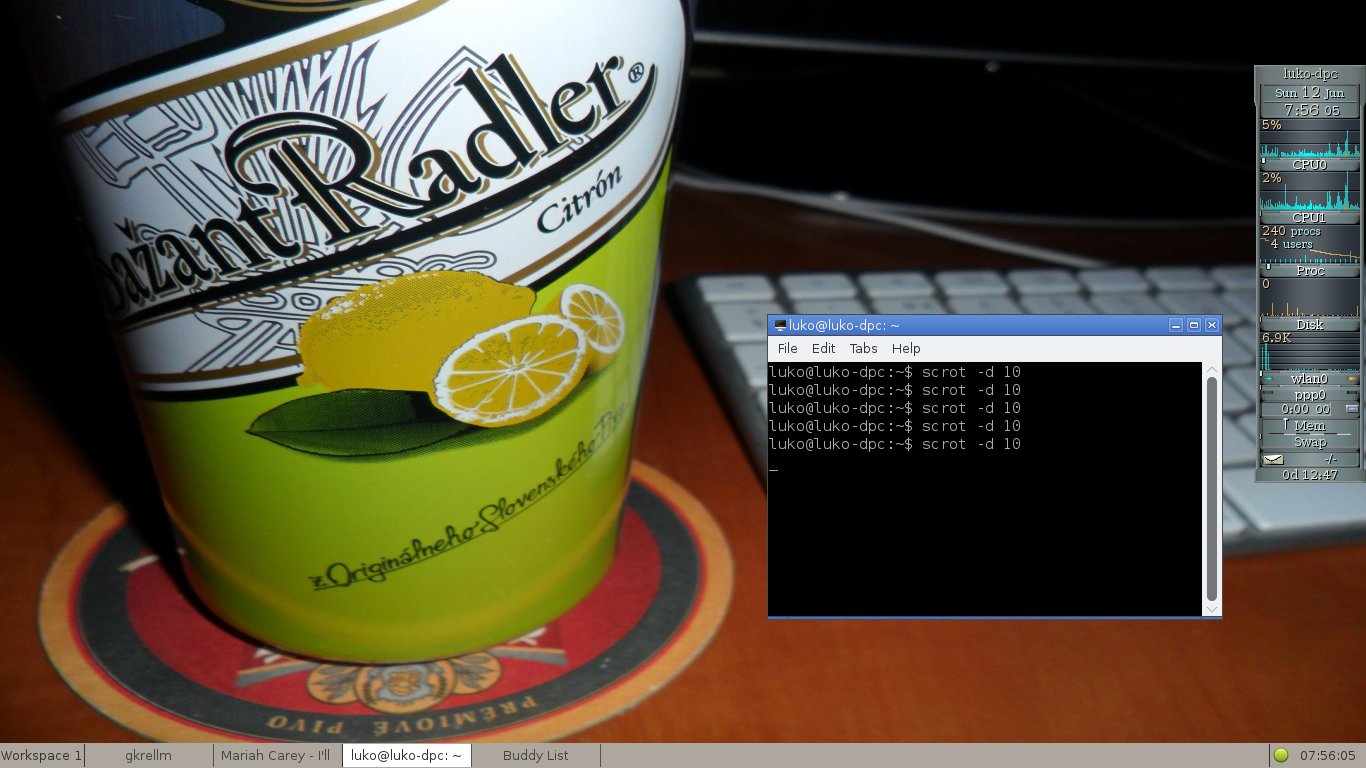Click the Swap meter in gkrellm
Viewport: 1366px width, 768px height.
click(1310, 442)
